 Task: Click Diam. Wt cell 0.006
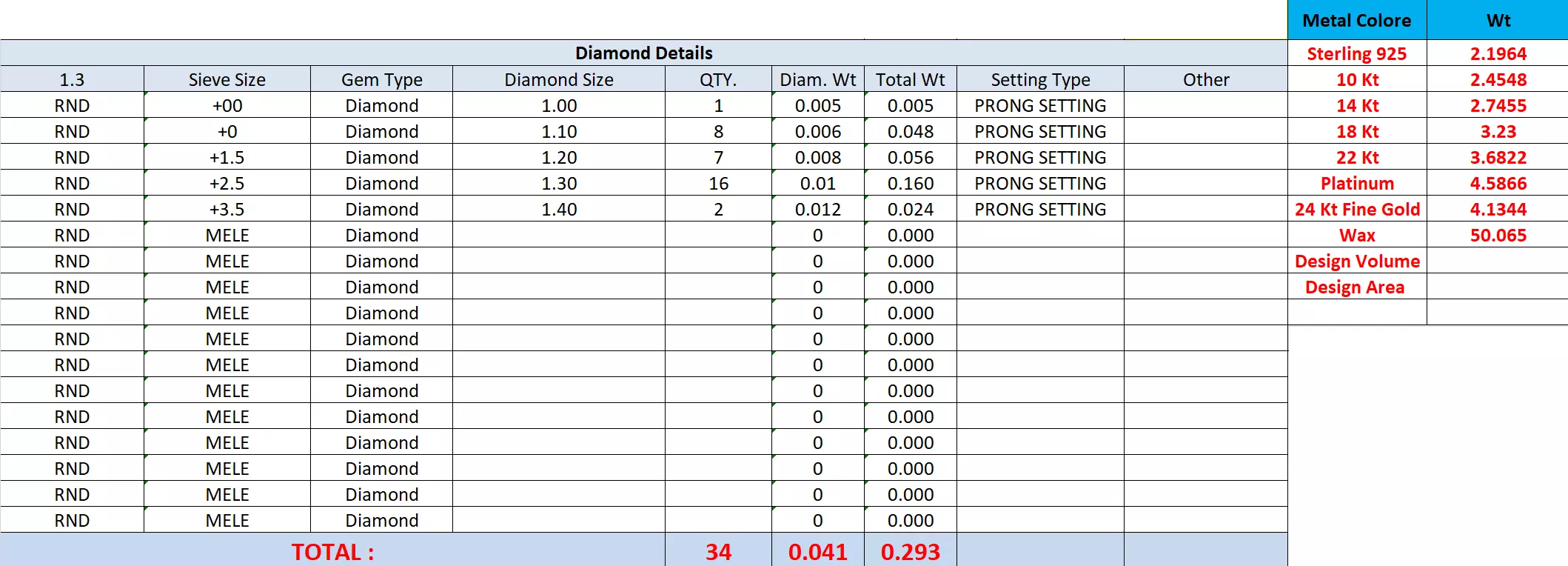(x=818, y=131)
